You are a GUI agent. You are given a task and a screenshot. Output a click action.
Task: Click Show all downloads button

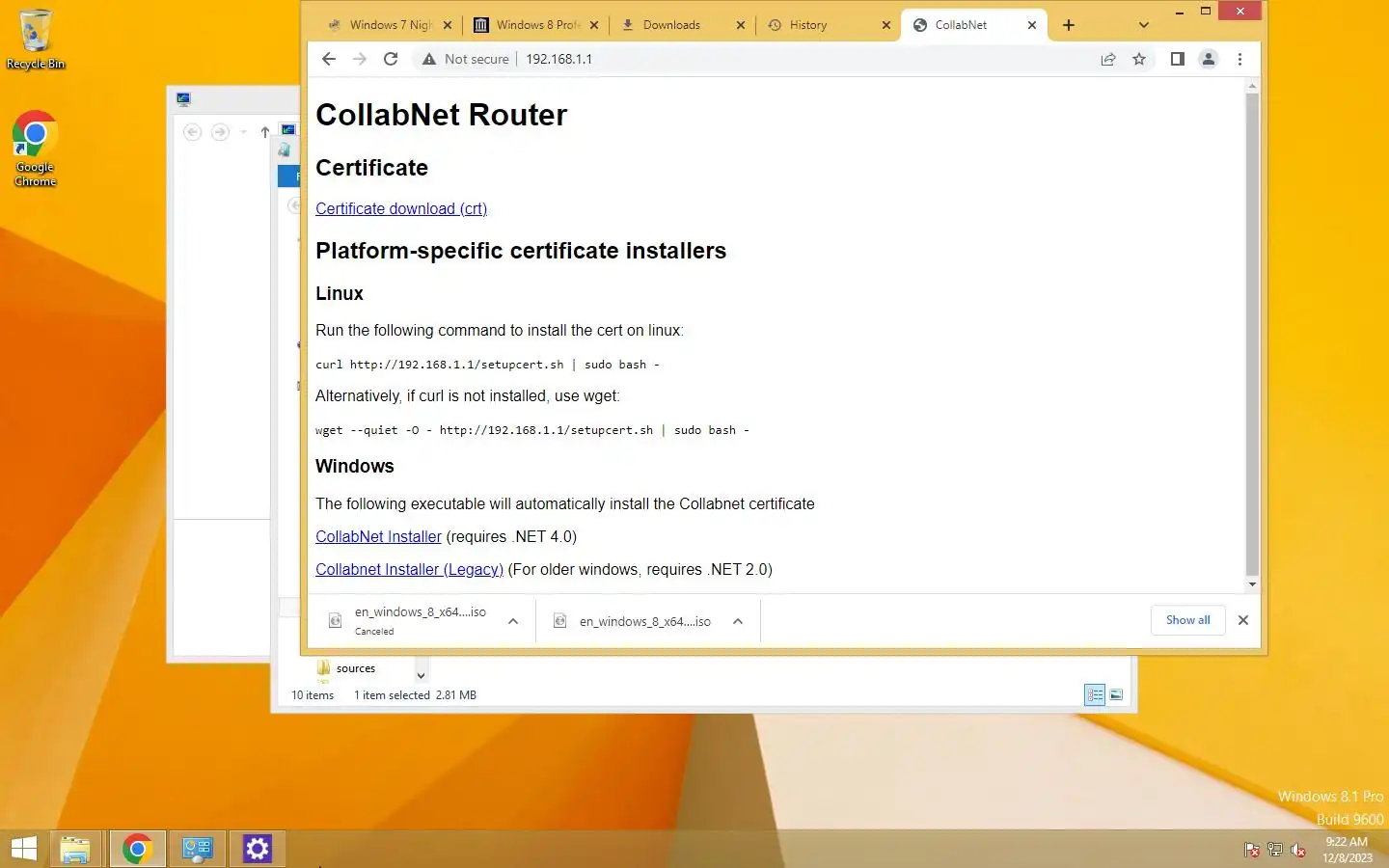pos(1188,620)
